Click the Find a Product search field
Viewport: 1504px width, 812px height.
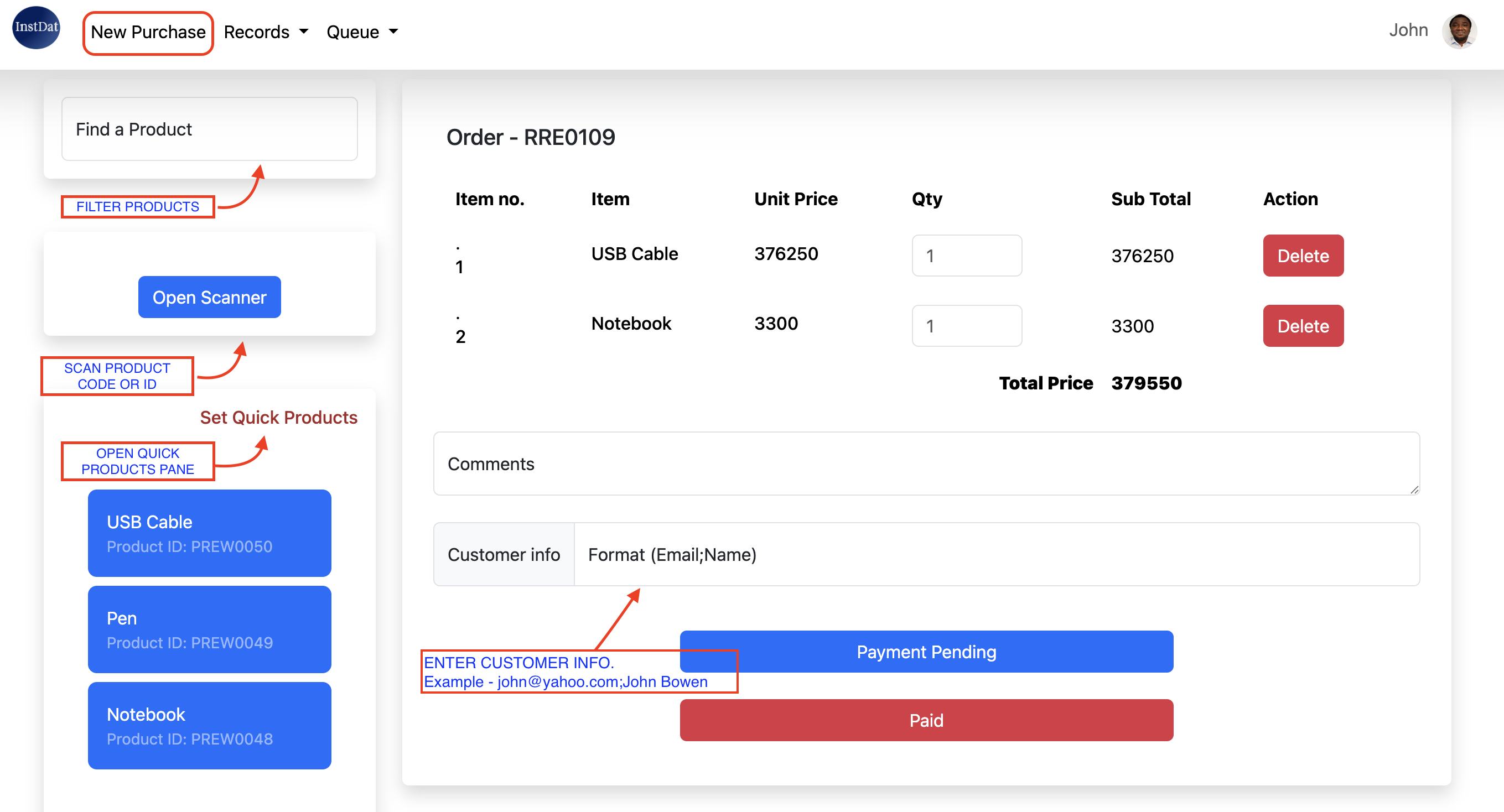(209, 129)
